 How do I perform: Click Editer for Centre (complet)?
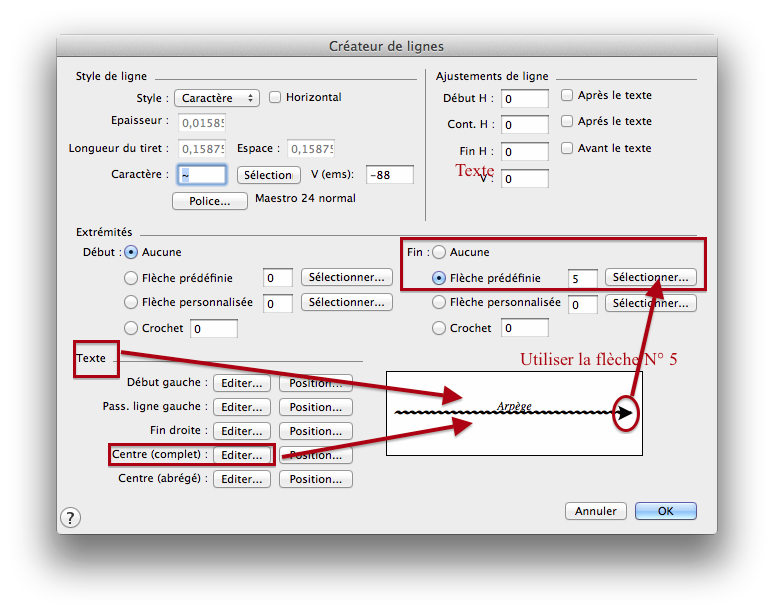[242, 455]
